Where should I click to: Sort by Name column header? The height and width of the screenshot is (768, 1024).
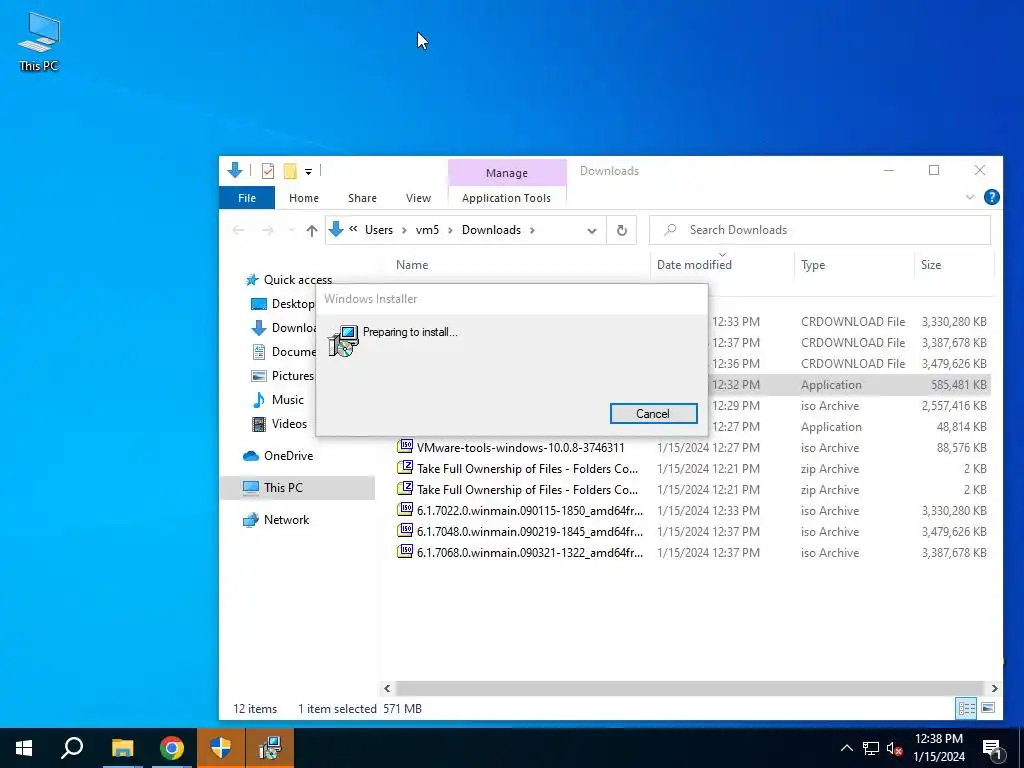coord(412,264)
